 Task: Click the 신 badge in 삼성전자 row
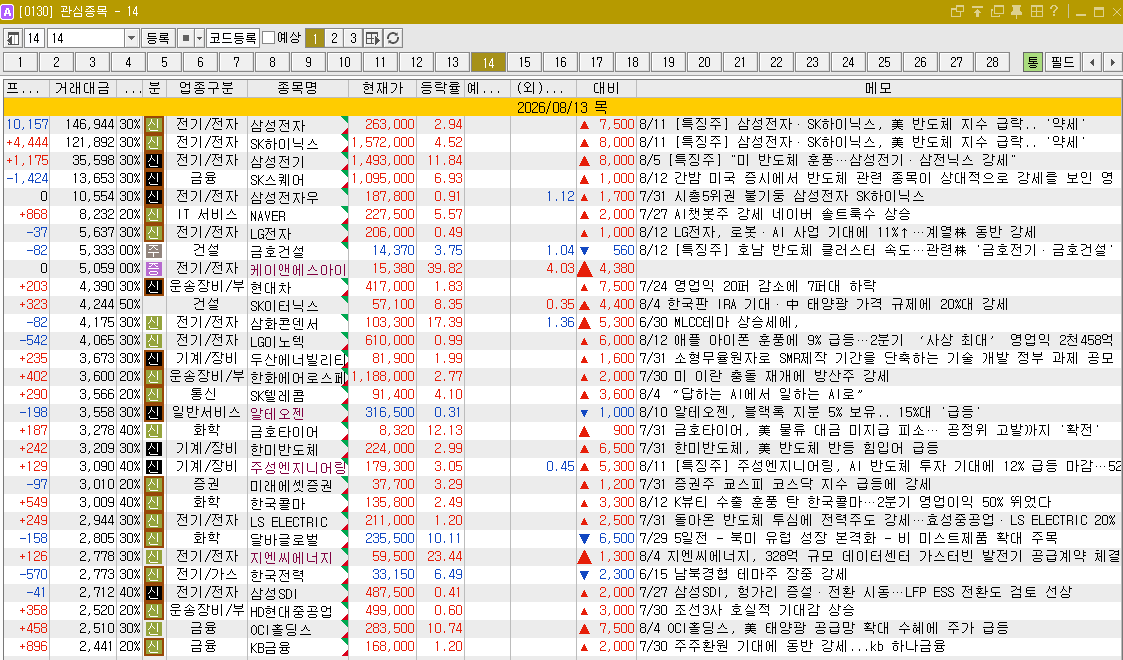(x=153, y=125)
